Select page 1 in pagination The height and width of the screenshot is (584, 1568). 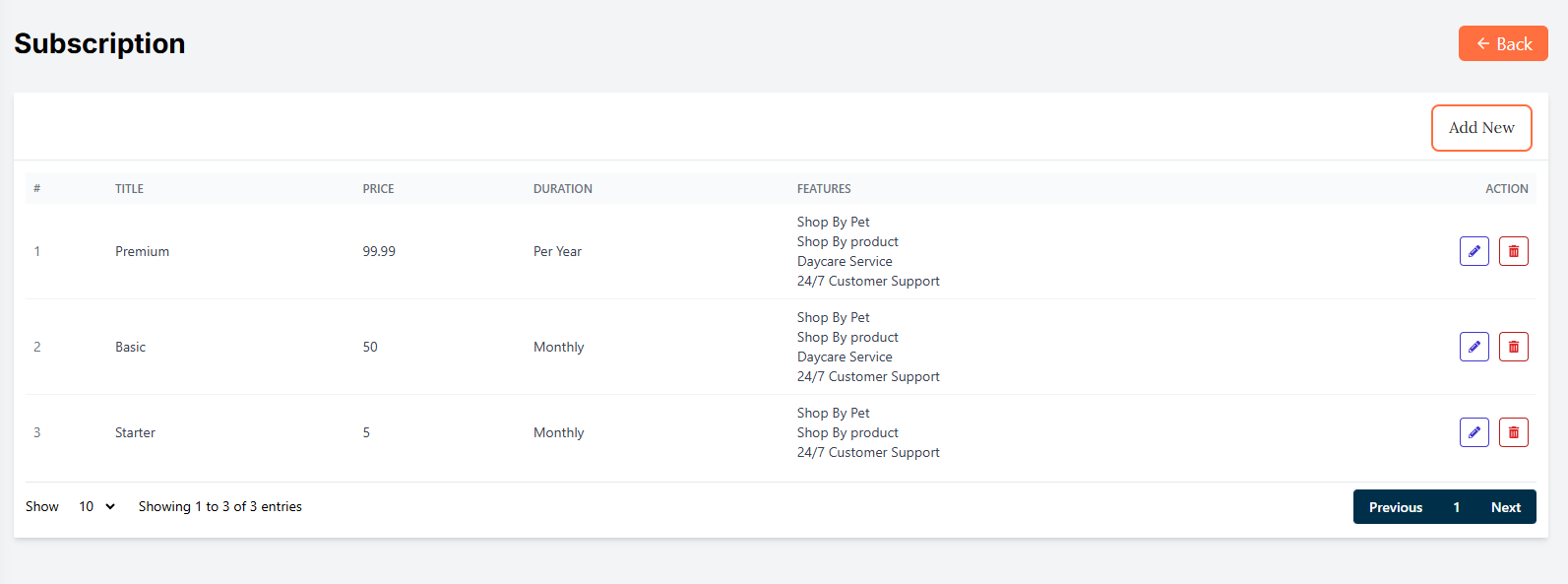[x=1456, y=507]
